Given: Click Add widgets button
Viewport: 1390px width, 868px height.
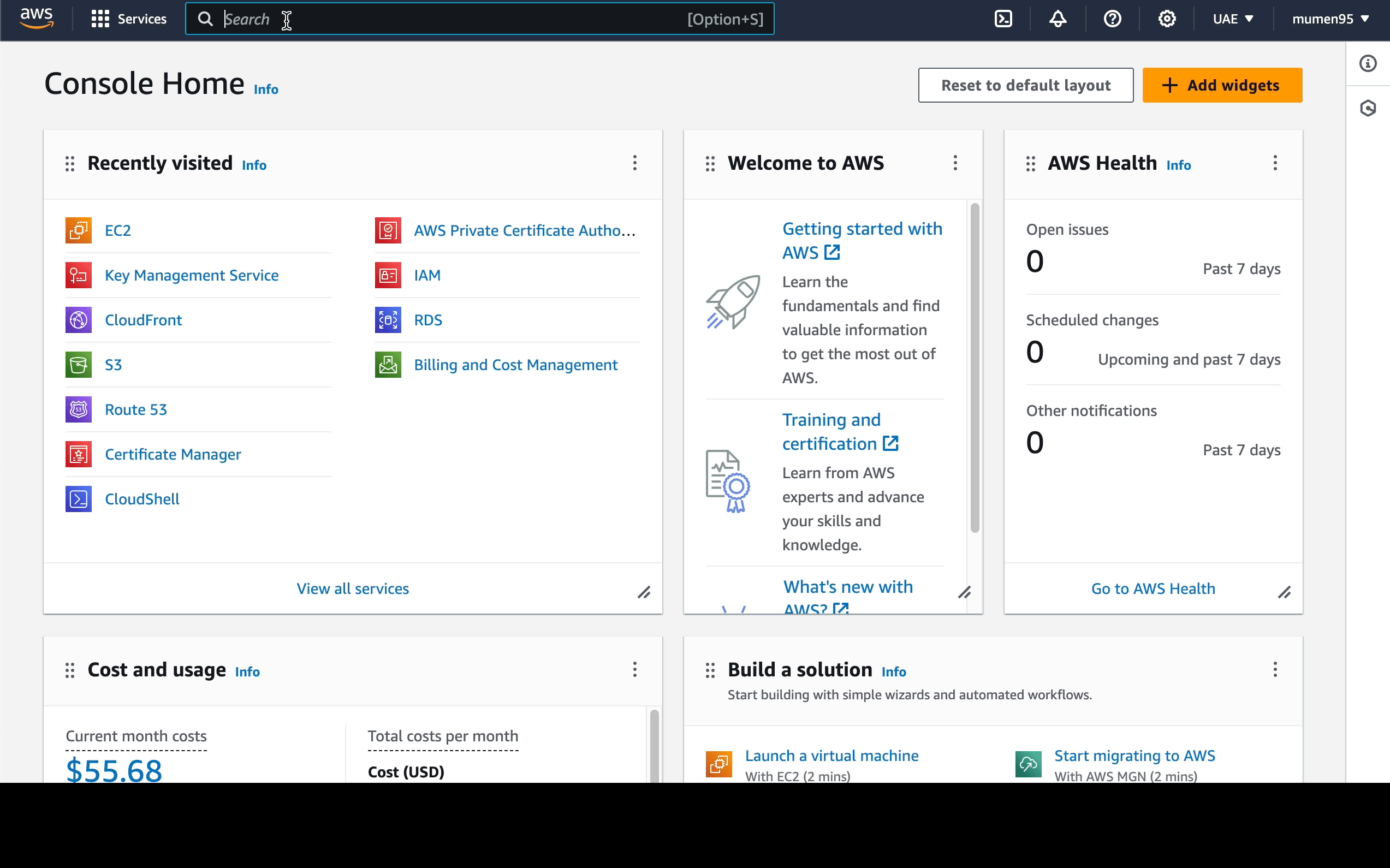Looking at the screenshot, I should click(x=1221, y=85).
